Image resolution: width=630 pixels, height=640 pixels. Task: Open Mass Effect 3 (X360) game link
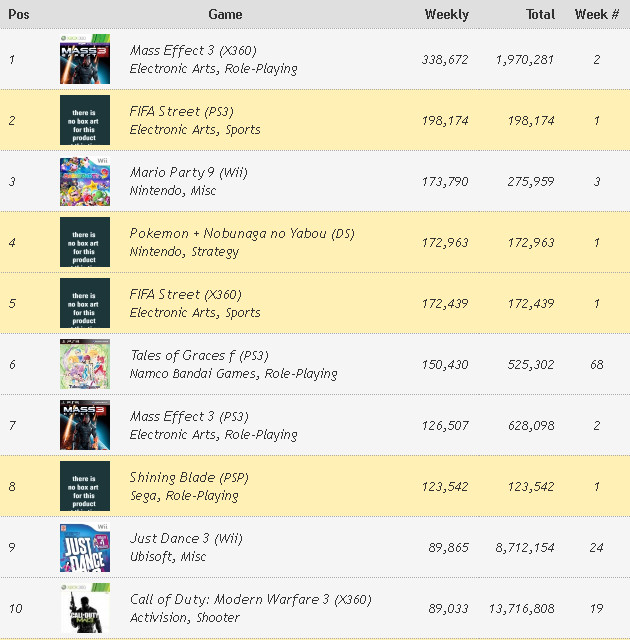[x=203, y=50]
